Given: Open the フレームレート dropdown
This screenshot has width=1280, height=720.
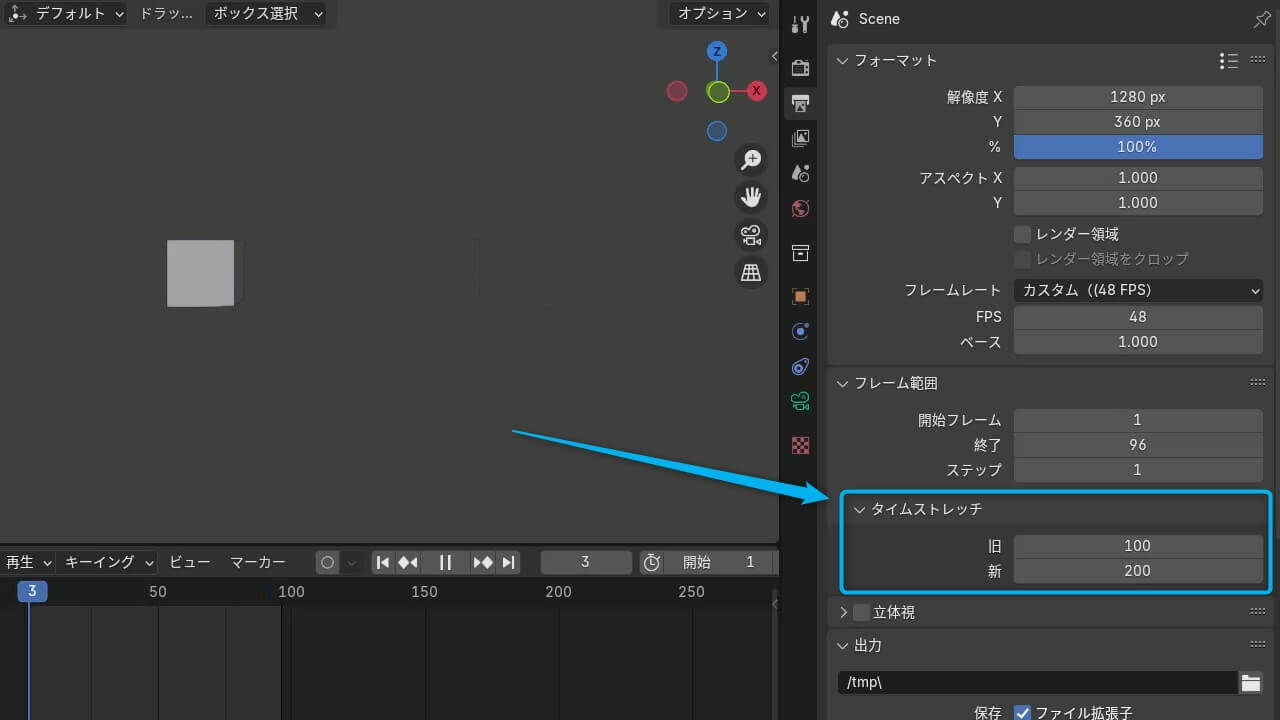Looking at the screenshot, I should 1138,290.
